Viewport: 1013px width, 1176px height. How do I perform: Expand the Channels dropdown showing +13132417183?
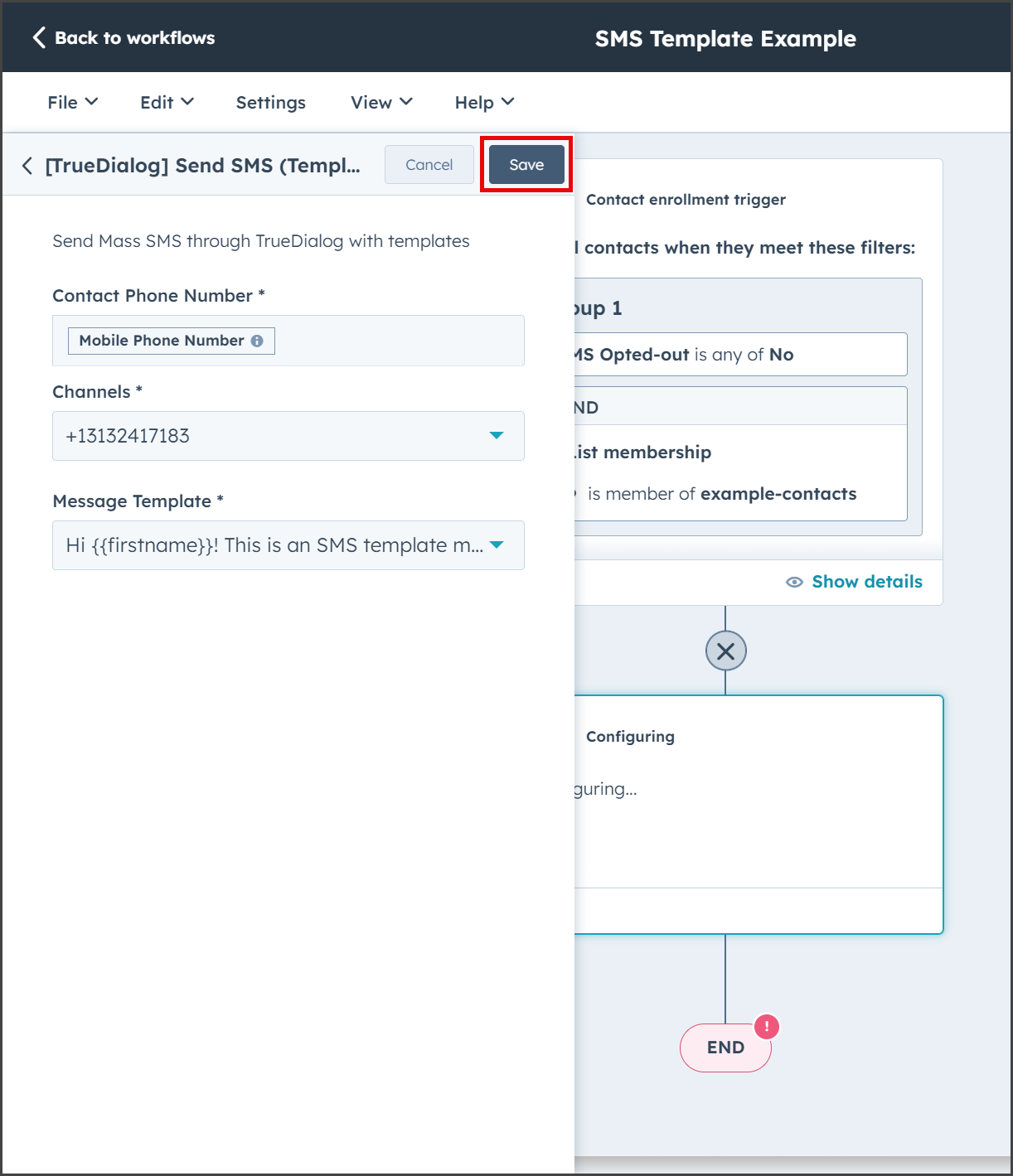[x=288, y=436]
